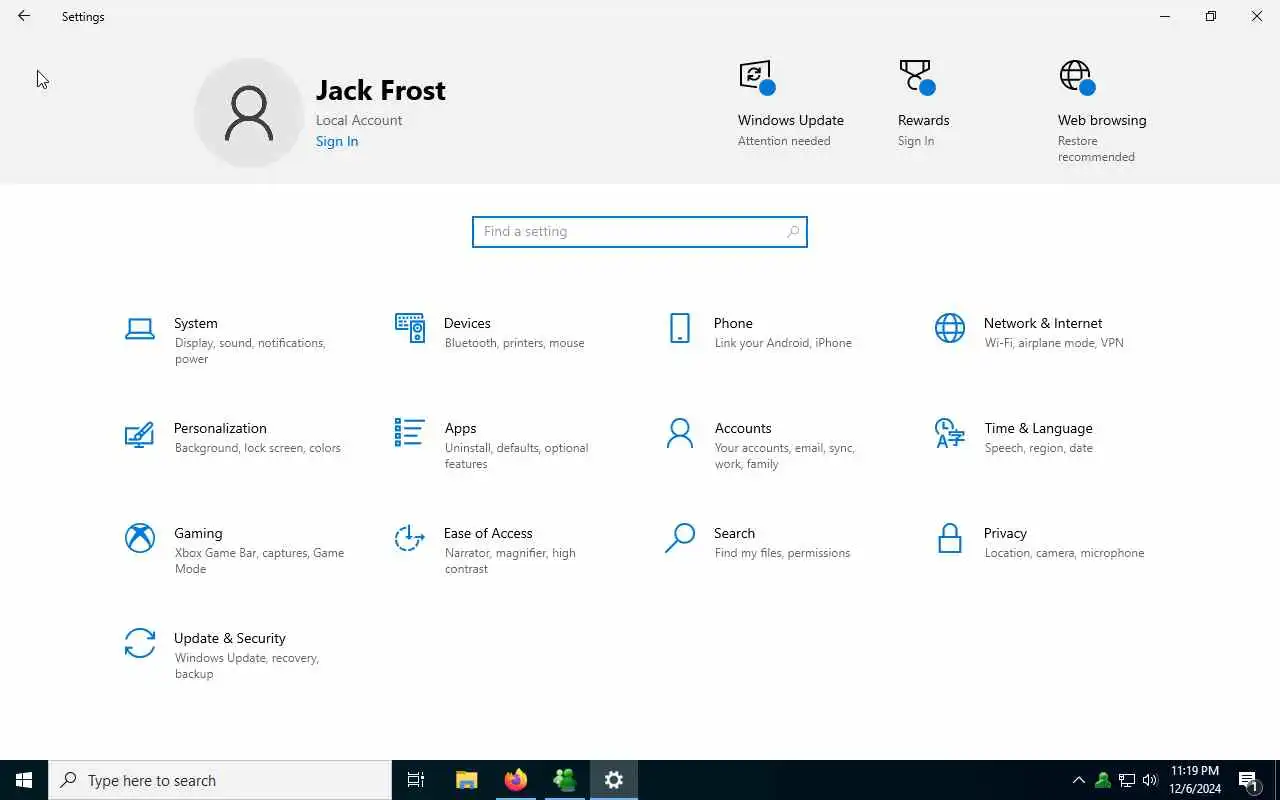Open the green people app on taskbar
Image resolution: width=1280 pixels, height=800 pixels.
[x=565, y=780]
